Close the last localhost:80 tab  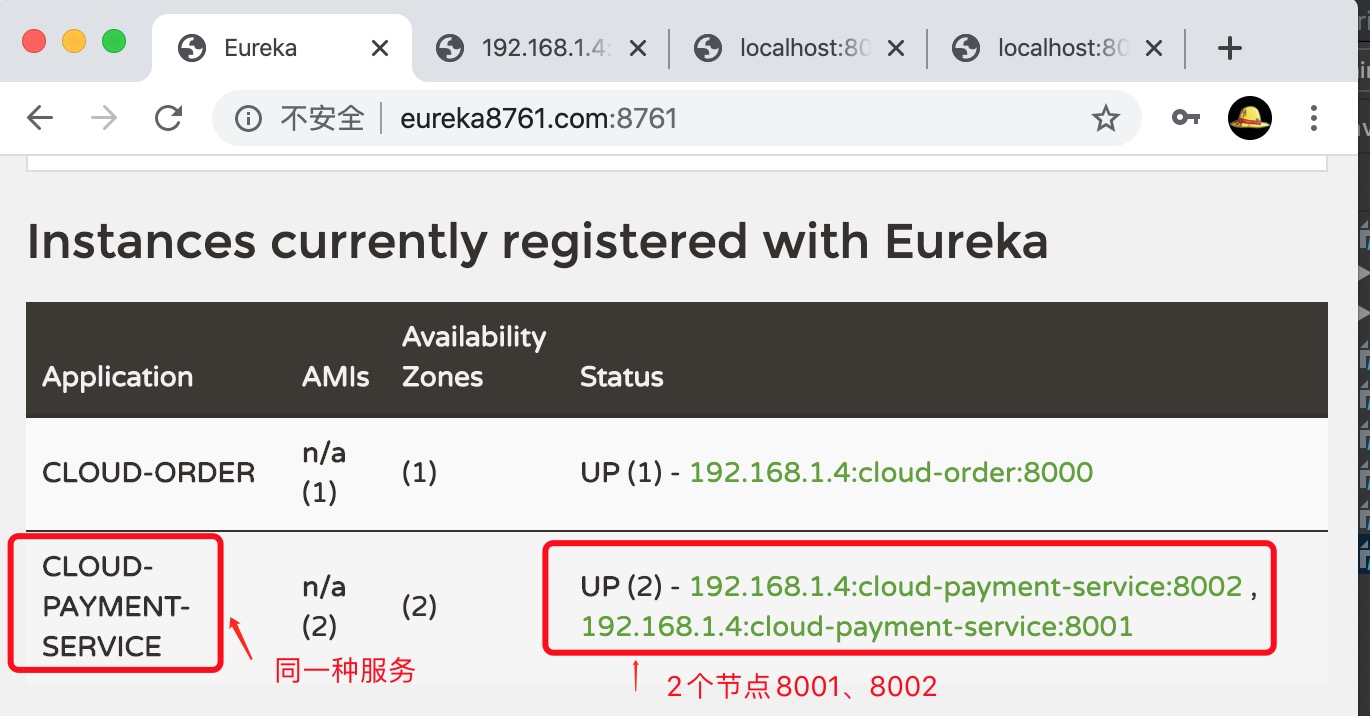pyautogui.click(x=1154, y=48)
